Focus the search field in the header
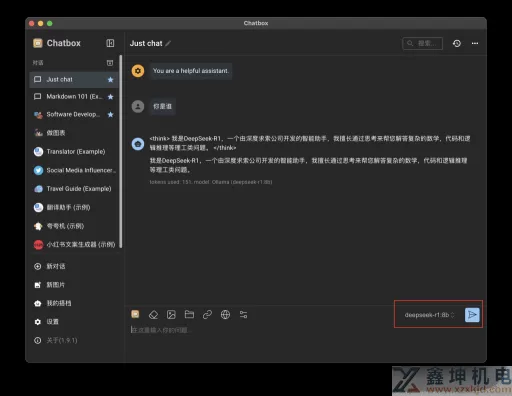Viewport: 512px width, 396px height. coord(422,43)
